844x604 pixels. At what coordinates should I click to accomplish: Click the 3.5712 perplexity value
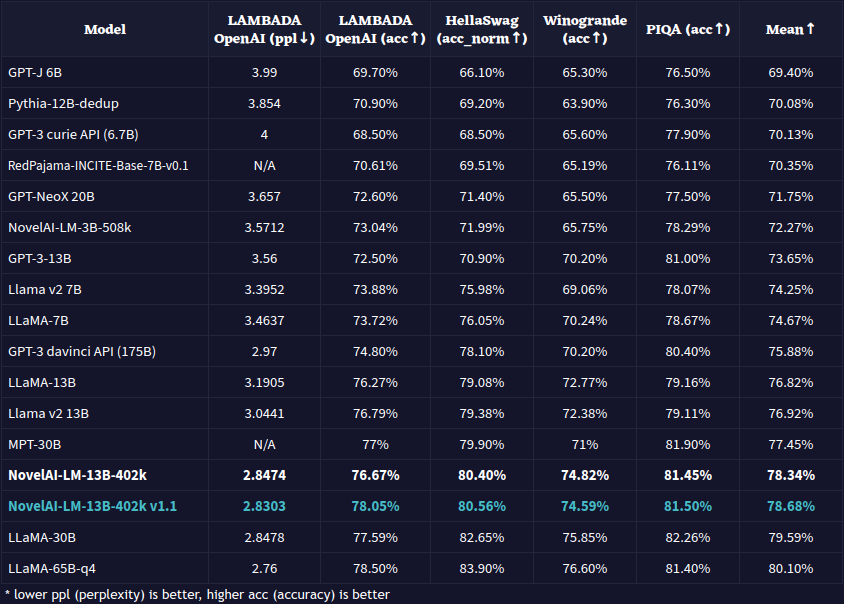(264, 227)
